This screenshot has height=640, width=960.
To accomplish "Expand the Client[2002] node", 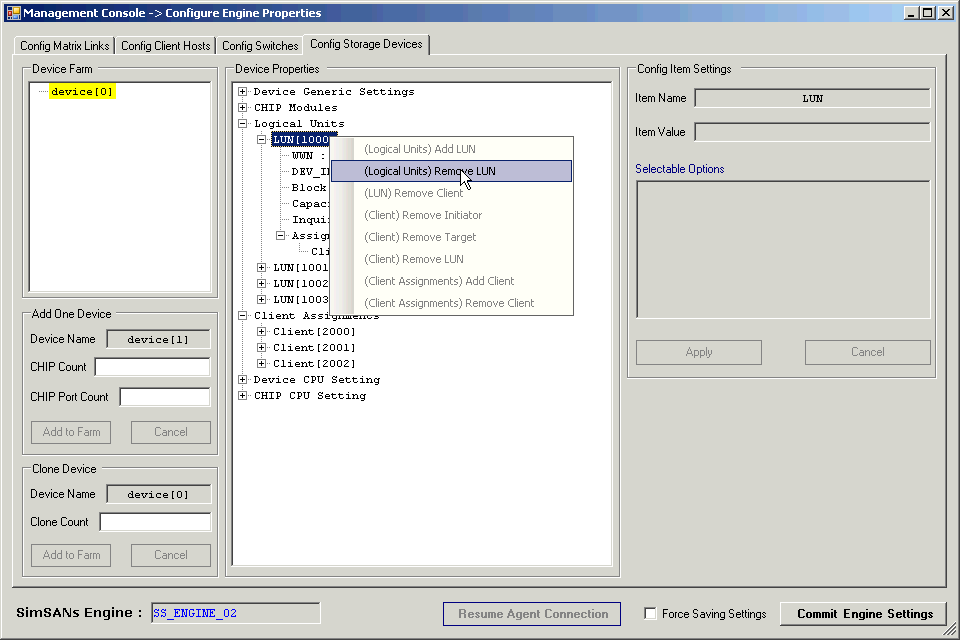I will click(261, 363).
